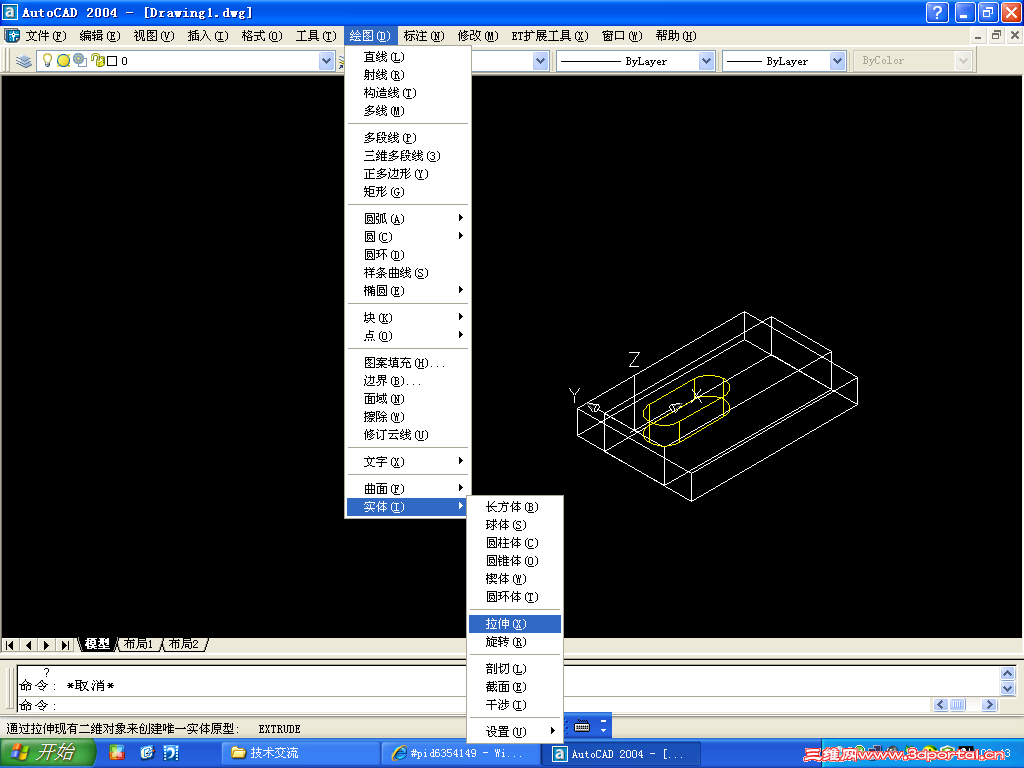The width and height of the screenshot is (1024, 768).
Task: Open the 文件(F) menu
Action: [46, 36]
